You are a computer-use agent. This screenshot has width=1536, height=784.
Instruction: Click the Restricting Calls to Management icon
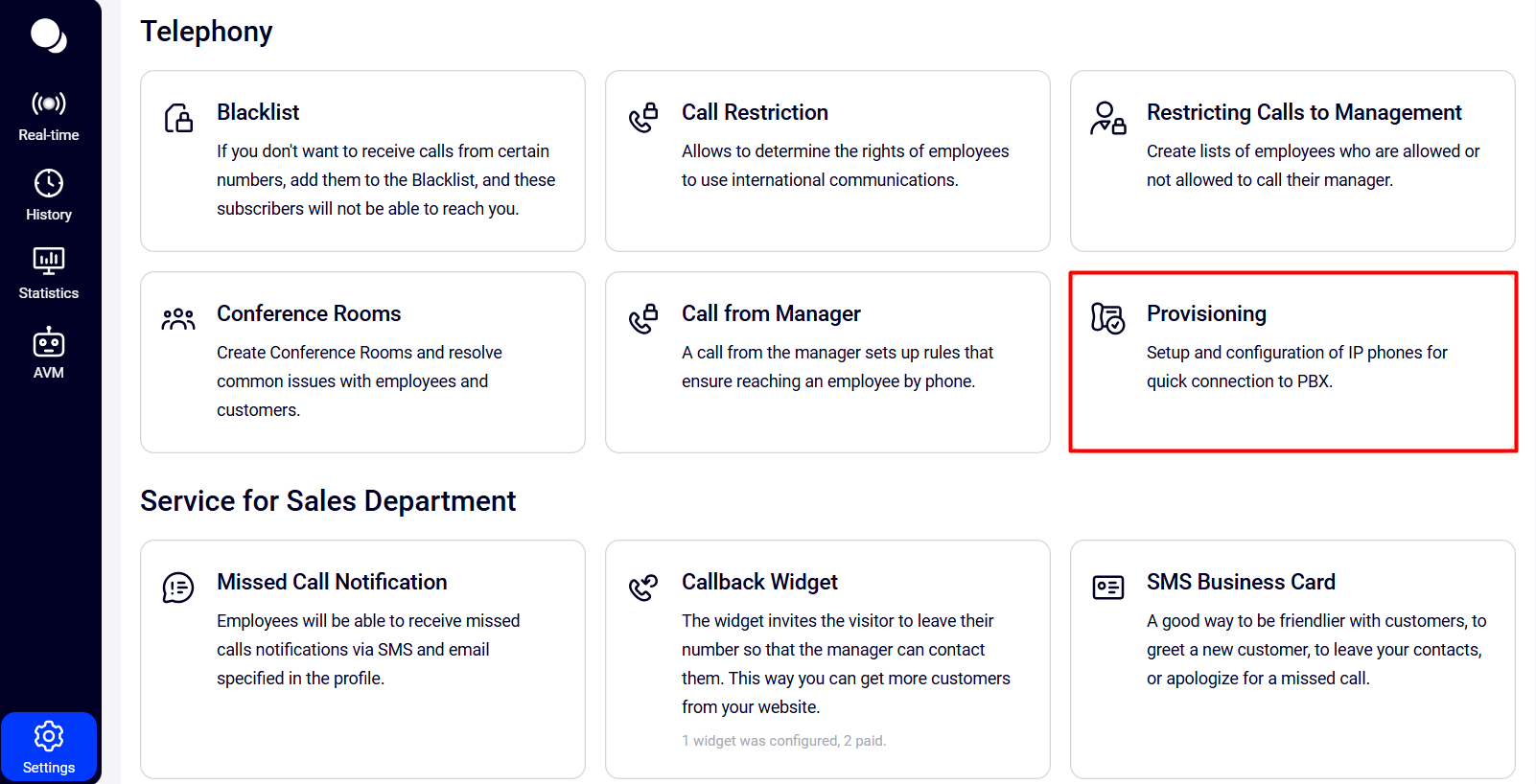(1107, 118)
